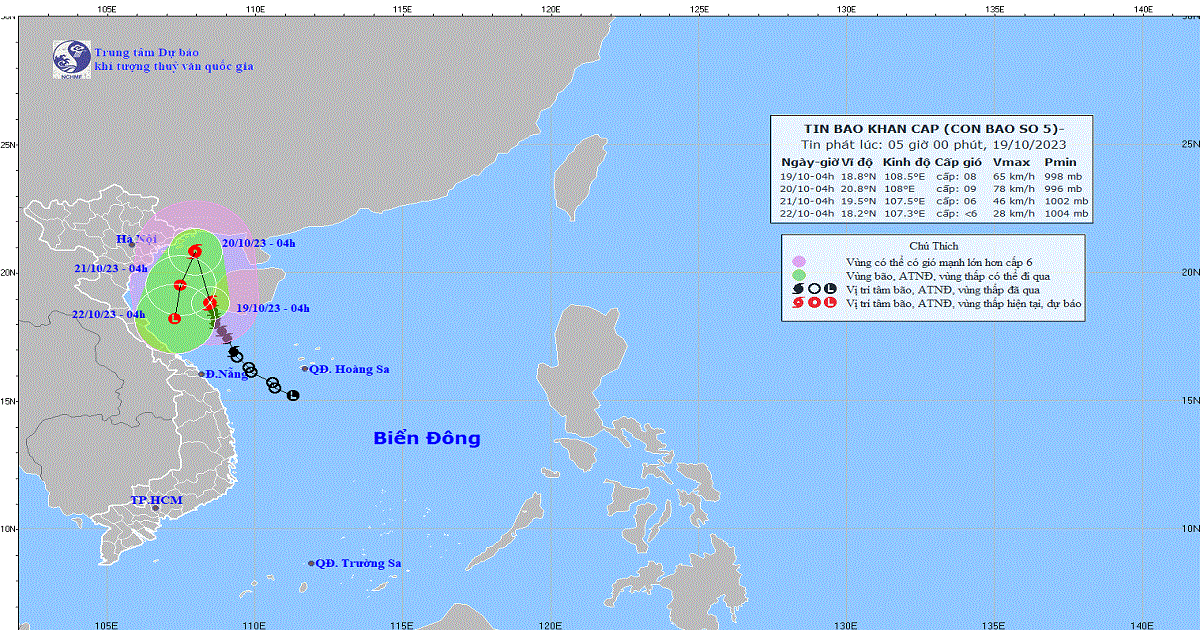Screen dimensions: 1200x630
Task: Click the red storm icon in legend
Action: pyautogui.click(x=799, y=302)
